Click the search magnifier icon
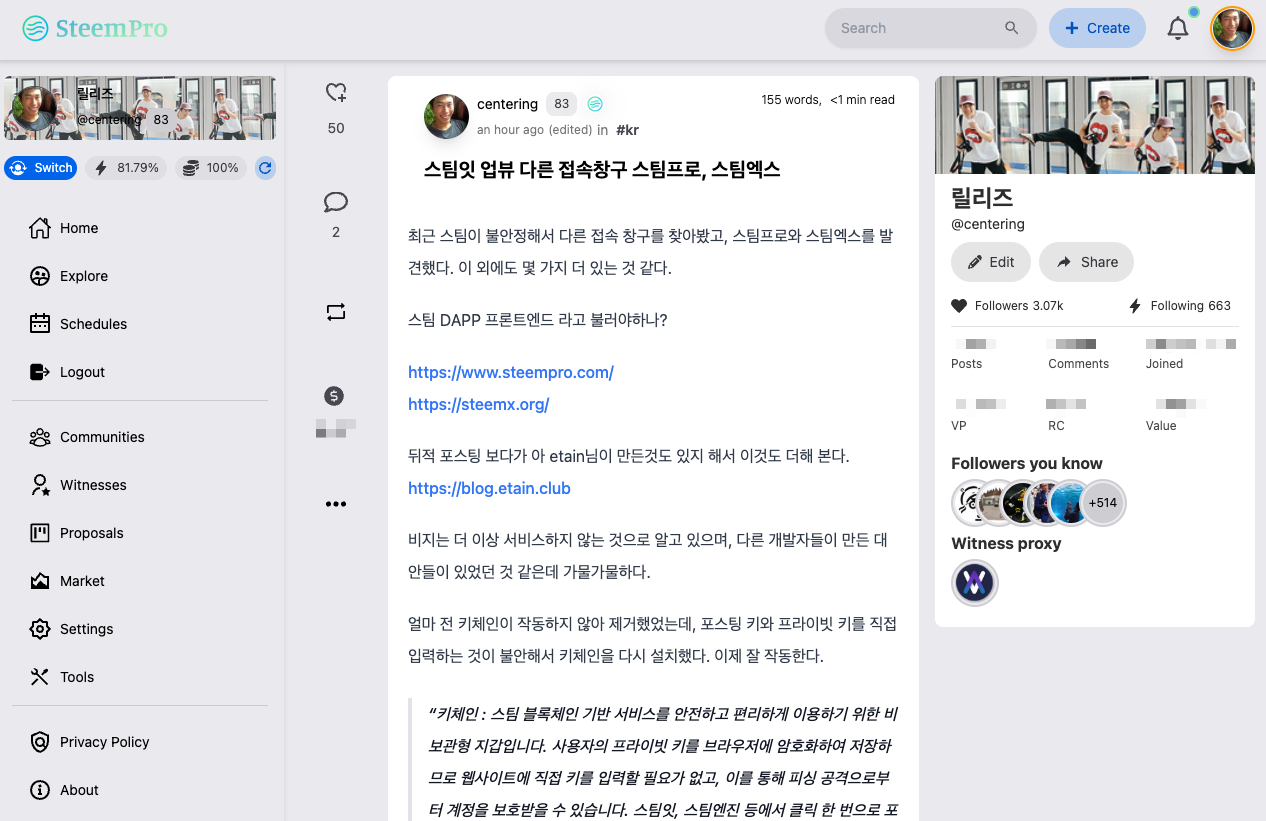1266x821 pixels. tap(1012, 28)
